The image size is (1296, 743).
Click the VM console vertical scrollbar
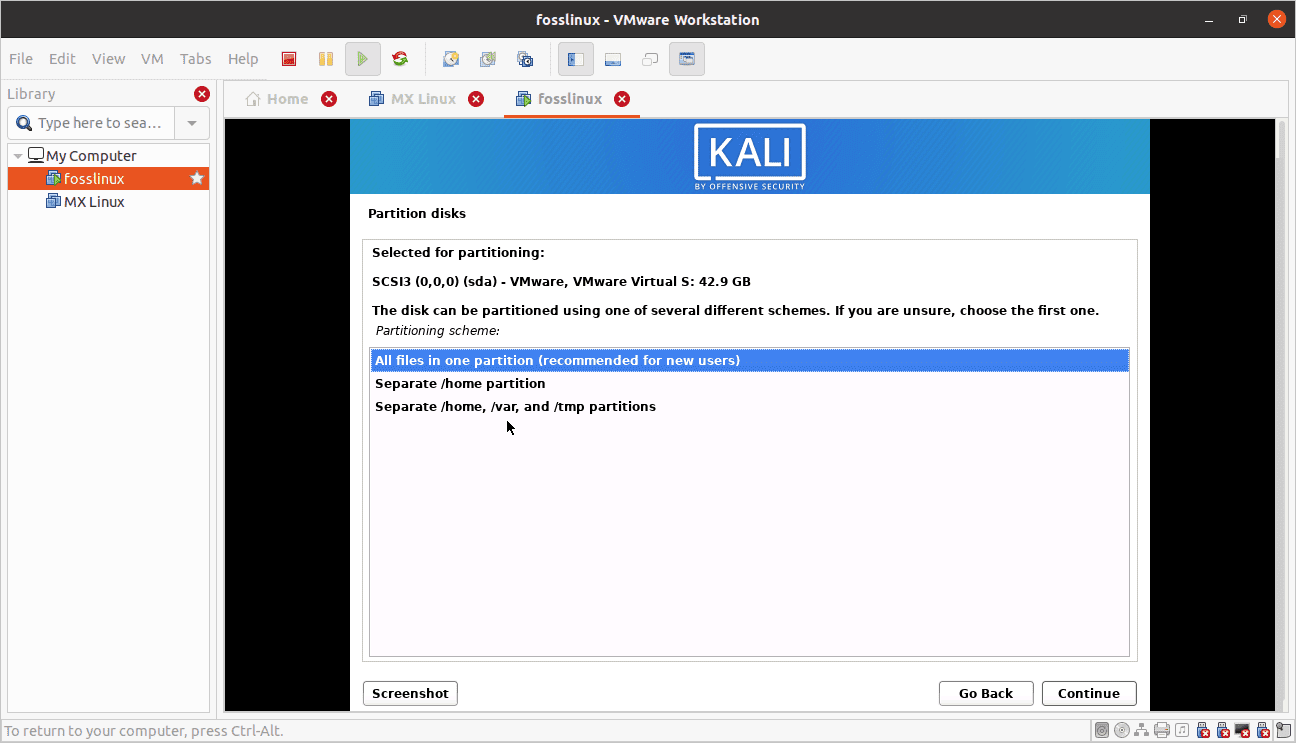[x=1280, y=415]
